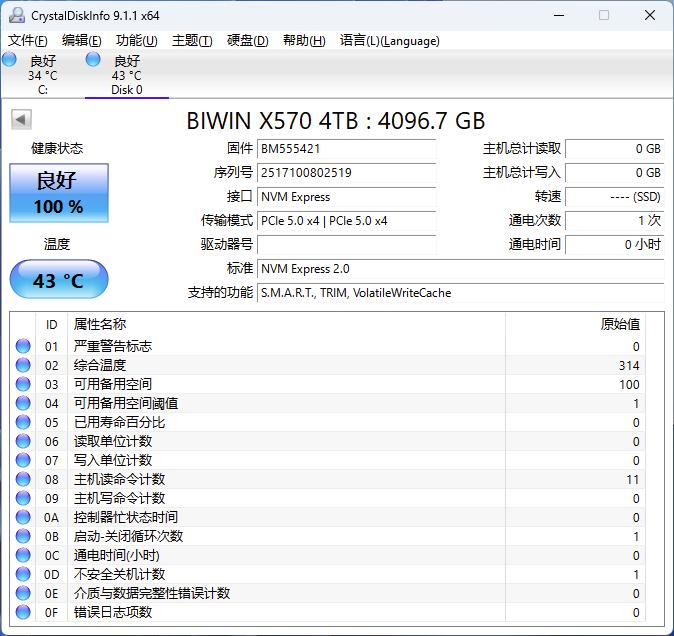Click status orb of attribute 09 主机写命令计数

23,498
